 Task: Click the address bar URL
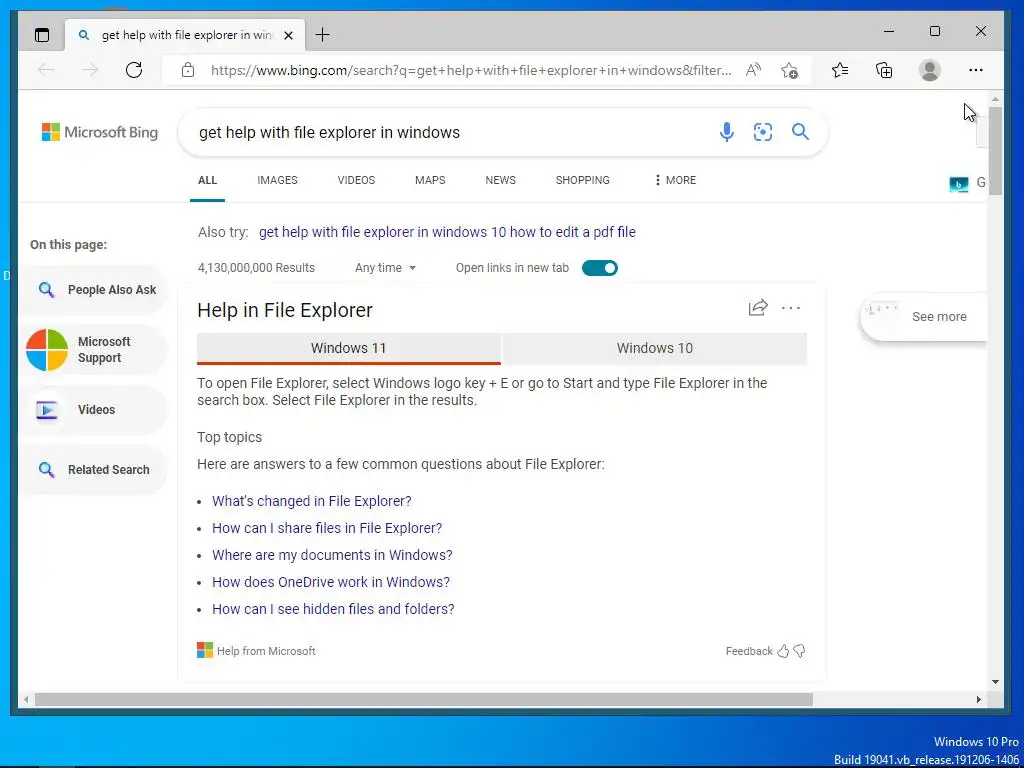tap(471, 70)
